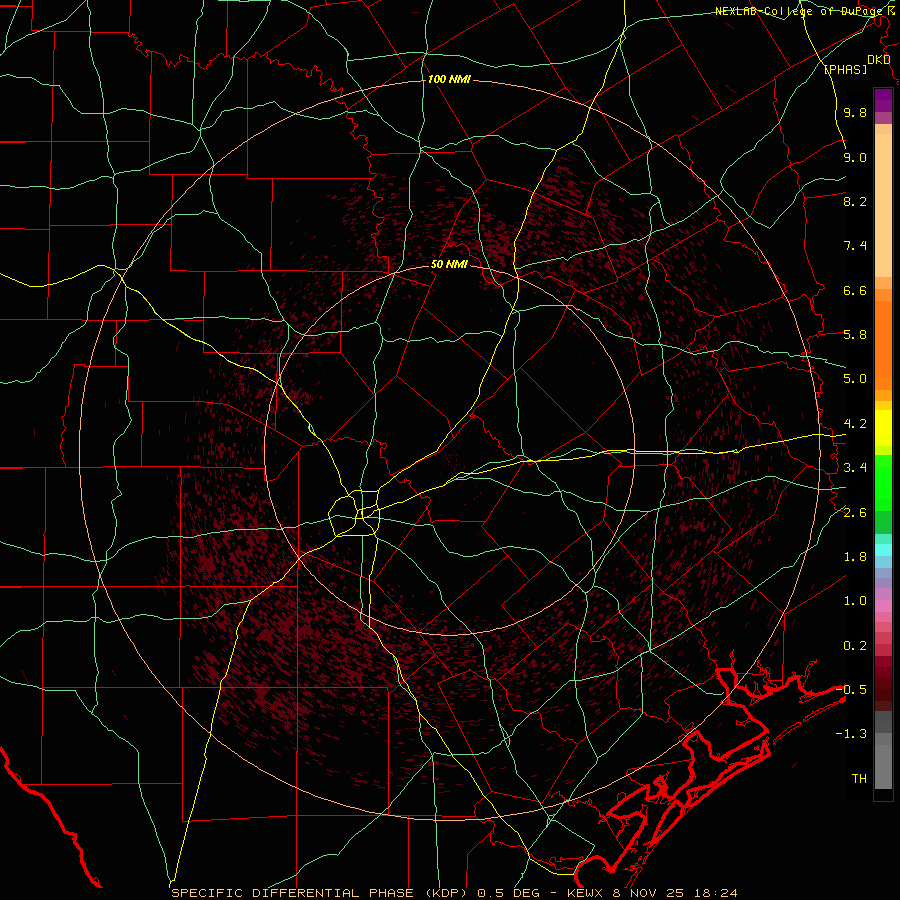The width and height of the screenshot is (900, 900).
Task: Click the 5.8 scale value
Action: [x=855, y=335]
